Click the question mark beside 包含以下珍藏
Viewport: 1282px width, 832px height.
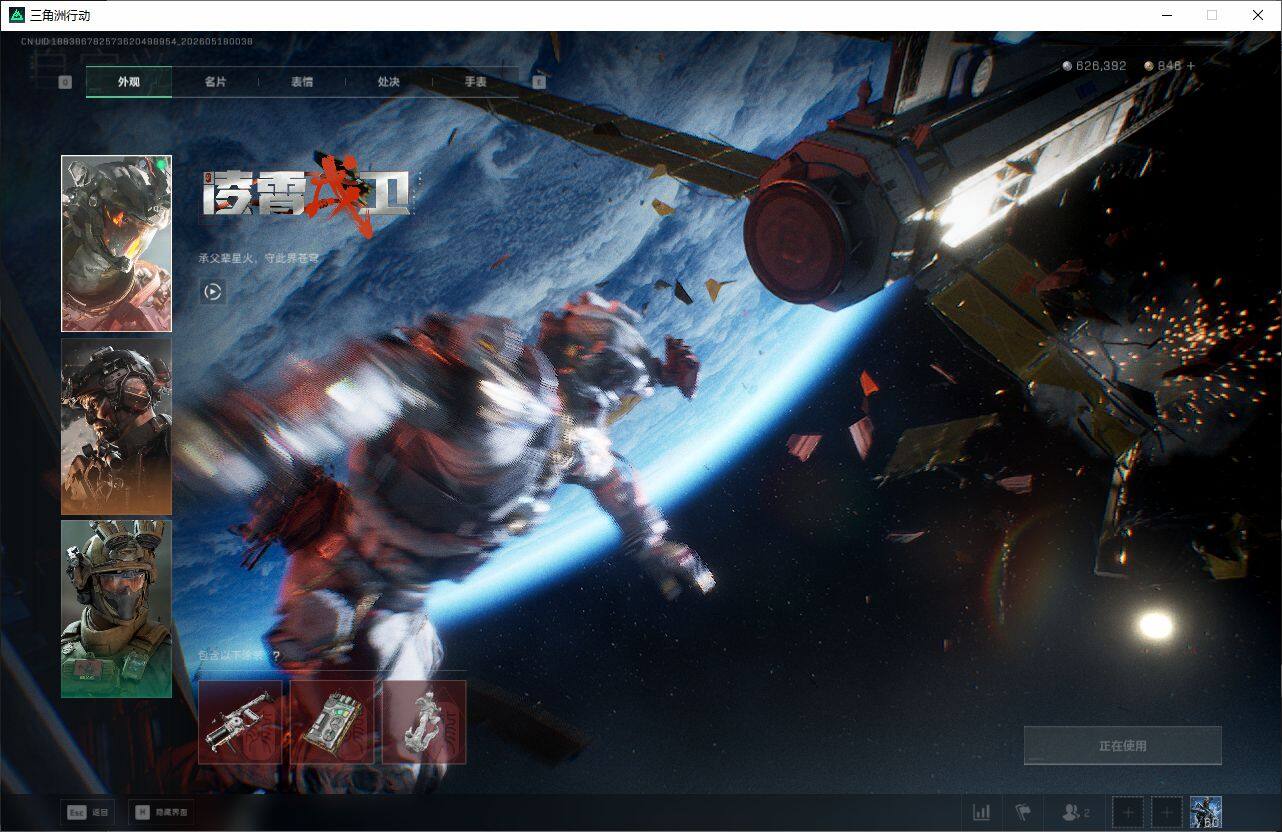tap(276, 656)
